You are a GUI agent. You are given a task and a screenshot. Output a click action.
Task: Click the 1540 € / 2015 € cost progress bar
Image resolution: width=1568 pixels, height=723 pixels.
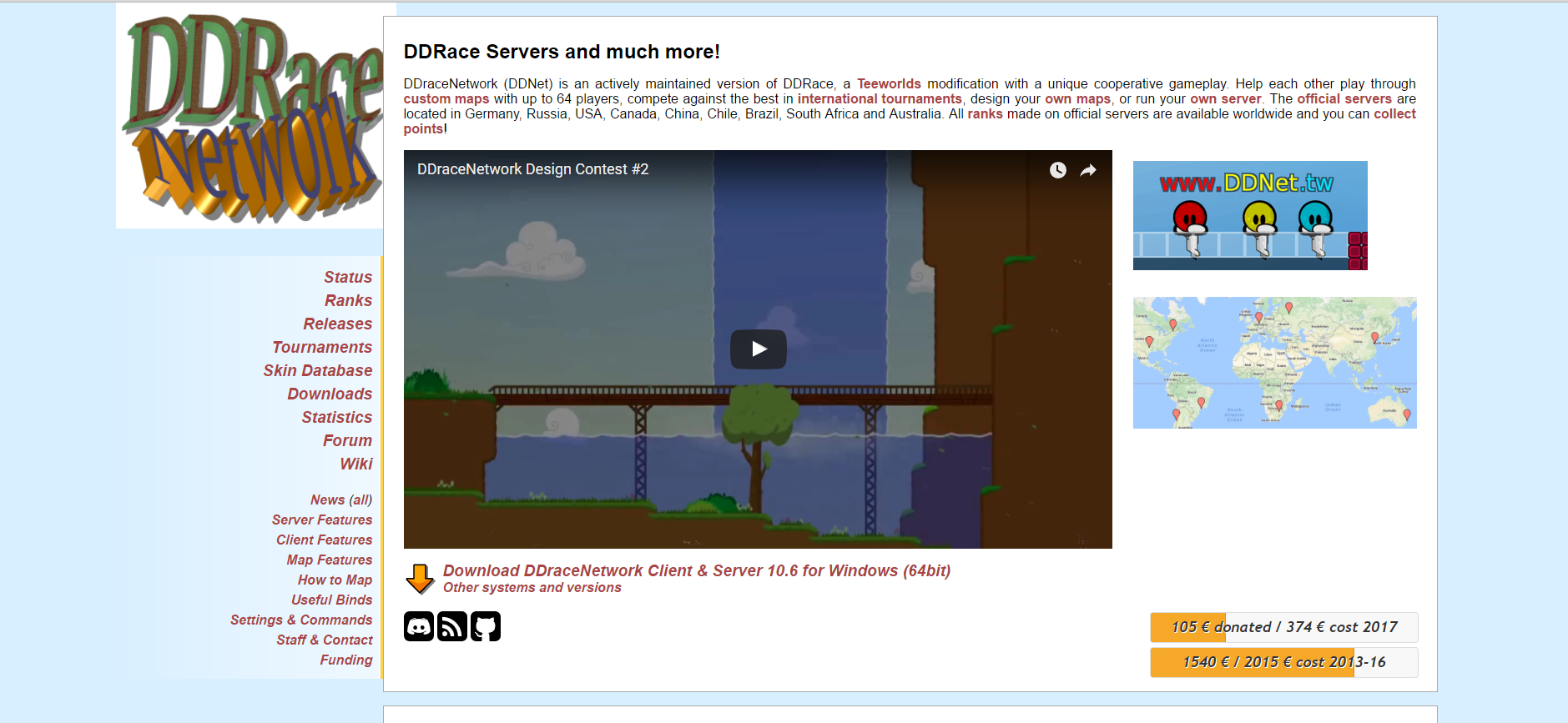(1283, 662)
